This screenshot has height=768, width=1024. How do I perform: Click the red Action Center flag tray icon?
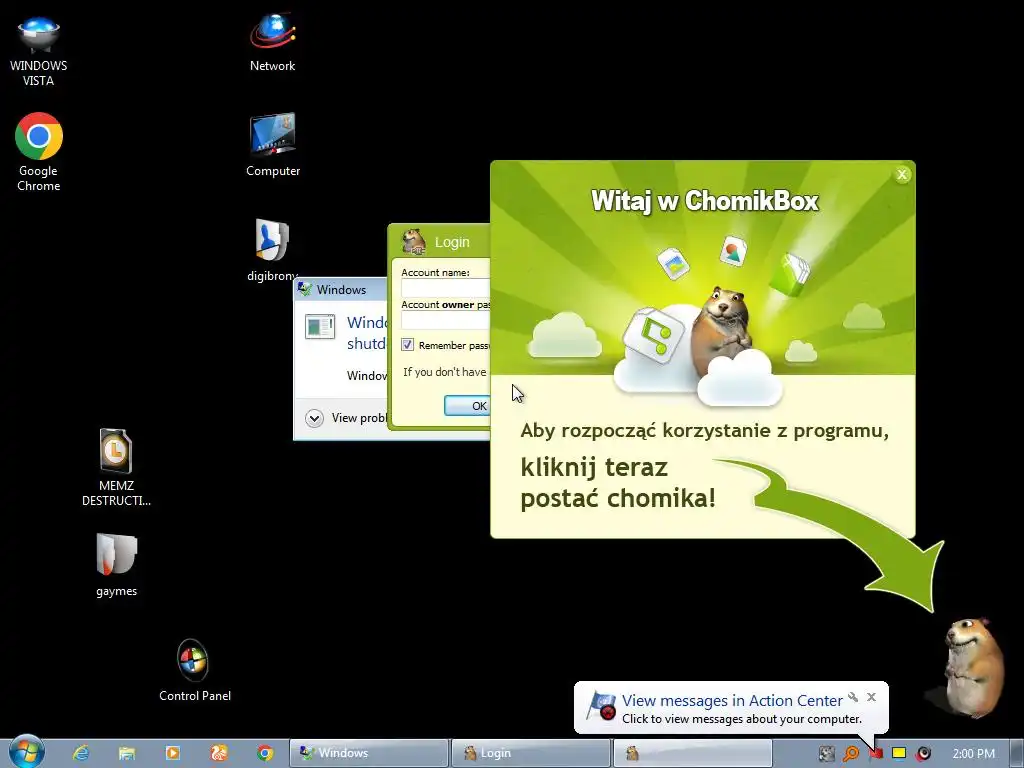pyautogui.click(x=876, y=754)
